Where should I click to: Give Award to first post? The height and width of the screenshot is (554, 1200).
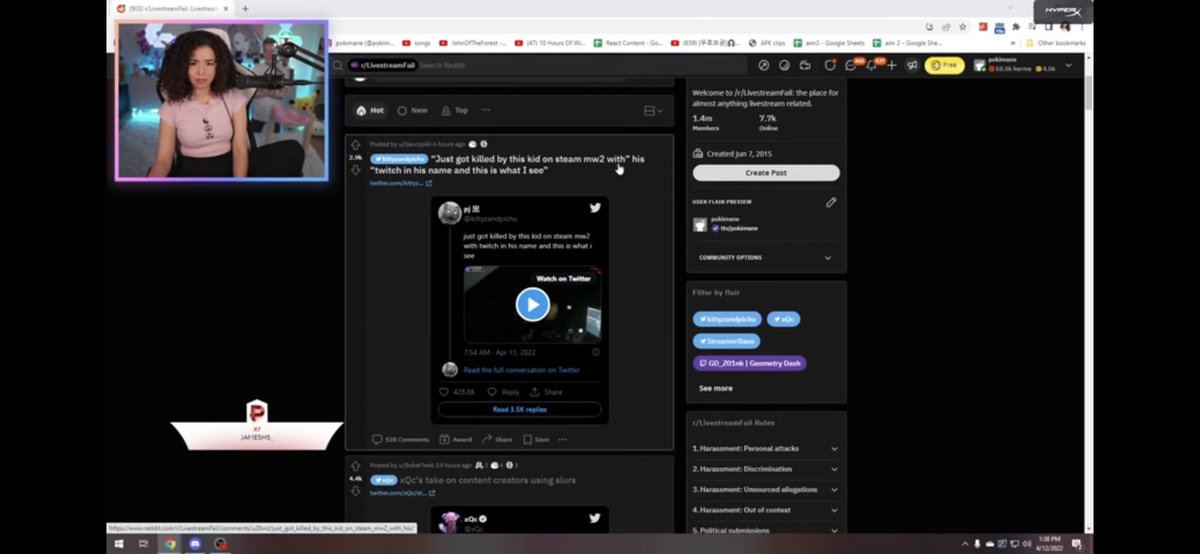point(455,439)
